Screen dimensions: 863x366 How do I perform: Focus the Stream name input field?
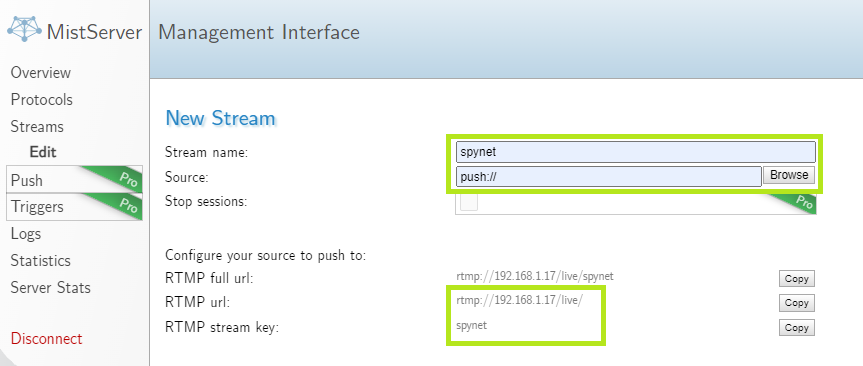pyautogui.click(x=636, y=152)
